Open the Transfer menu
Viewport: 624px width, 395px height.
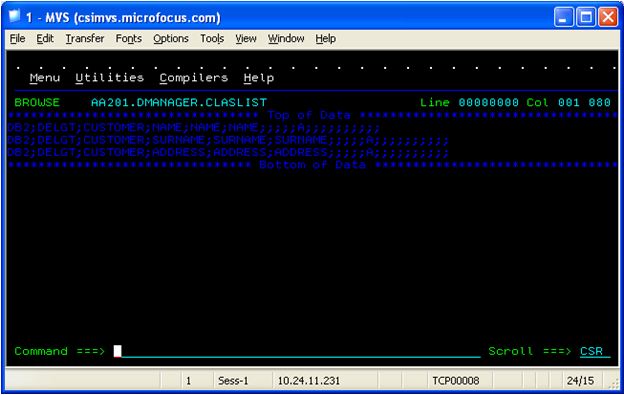[x=85, y=39]
